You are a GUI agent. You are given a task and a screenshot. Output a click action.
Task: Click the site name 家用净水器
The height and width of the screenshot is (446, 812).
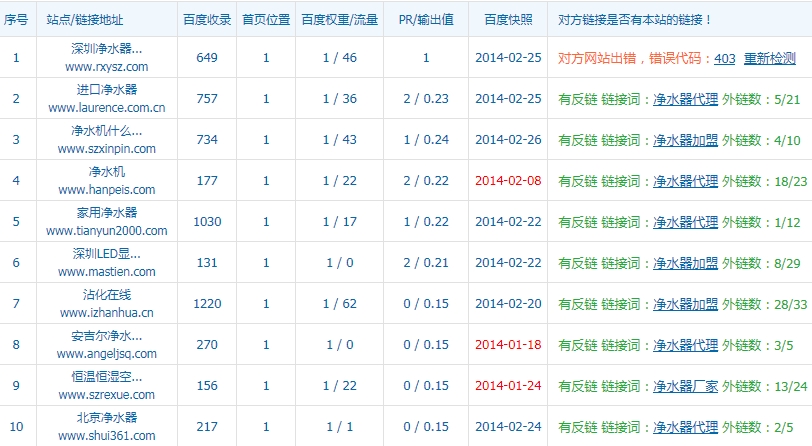tap(107, 212)
